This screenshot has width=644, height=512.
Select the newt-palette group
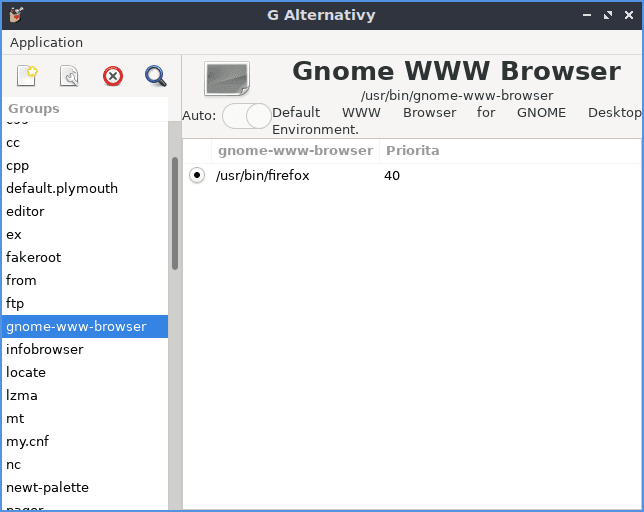85,487
